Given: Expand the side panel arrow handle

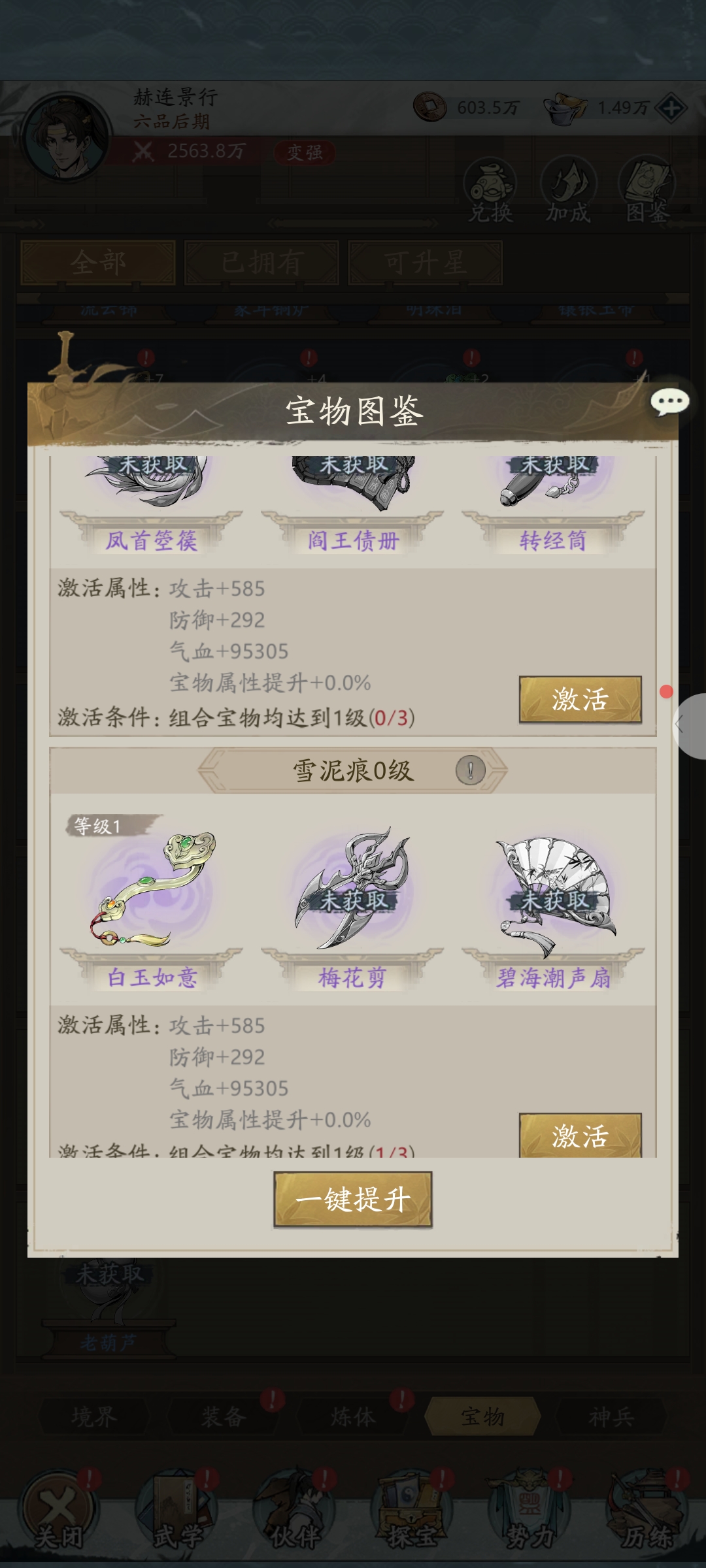Looking at the screenshot, I should pyautogui.click(x=689, y=725).
